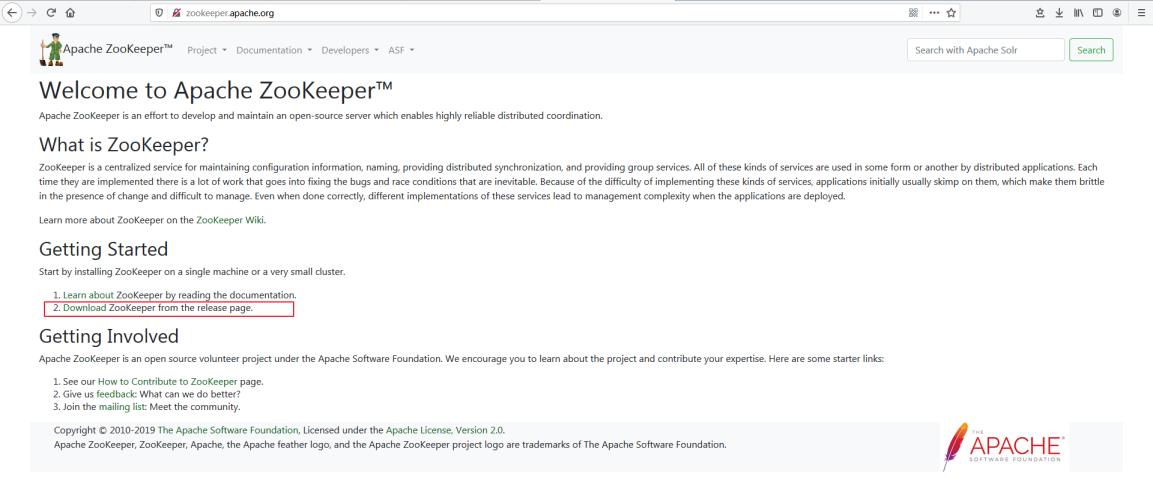This screenshot has width=1153, height=479.
Task: Open the Firefox account icon
Action: point(1116,13)
